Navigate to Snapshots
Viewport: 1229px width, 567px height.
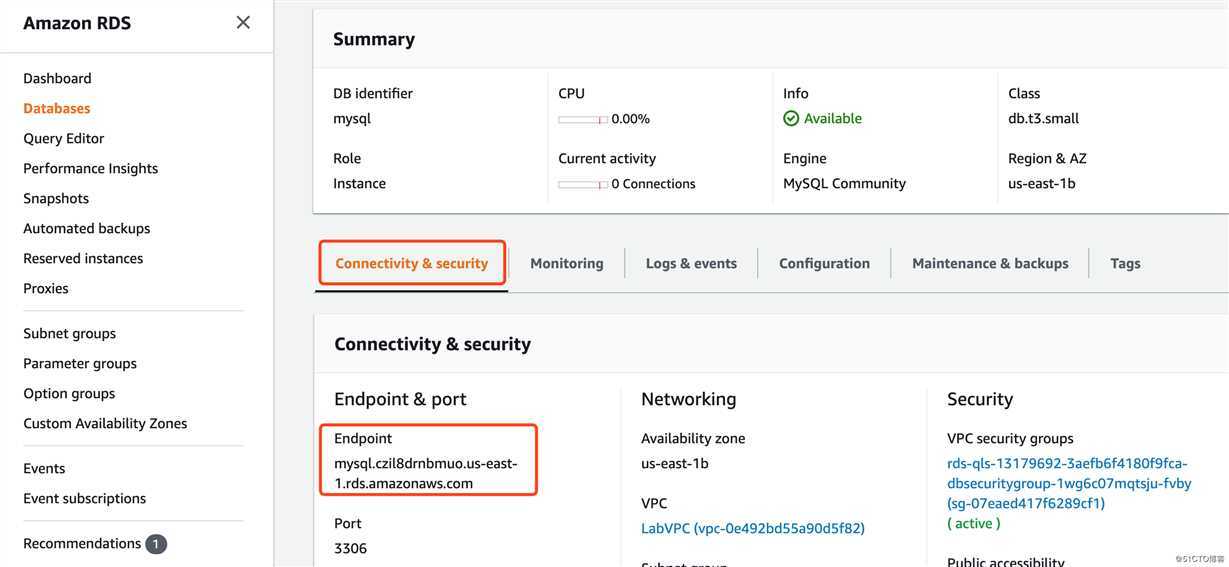[x=56, y=198]
